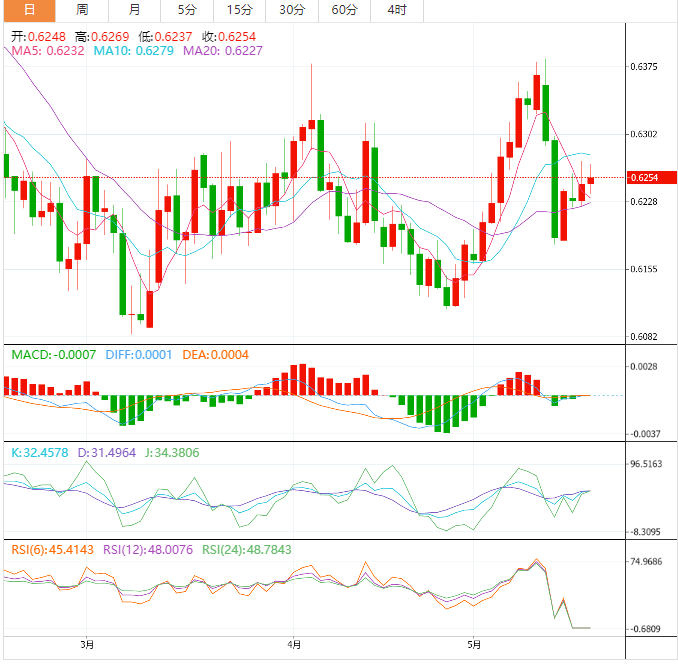Click the -8.3095 KDJ axis label
678x667 pixels.
644,532
